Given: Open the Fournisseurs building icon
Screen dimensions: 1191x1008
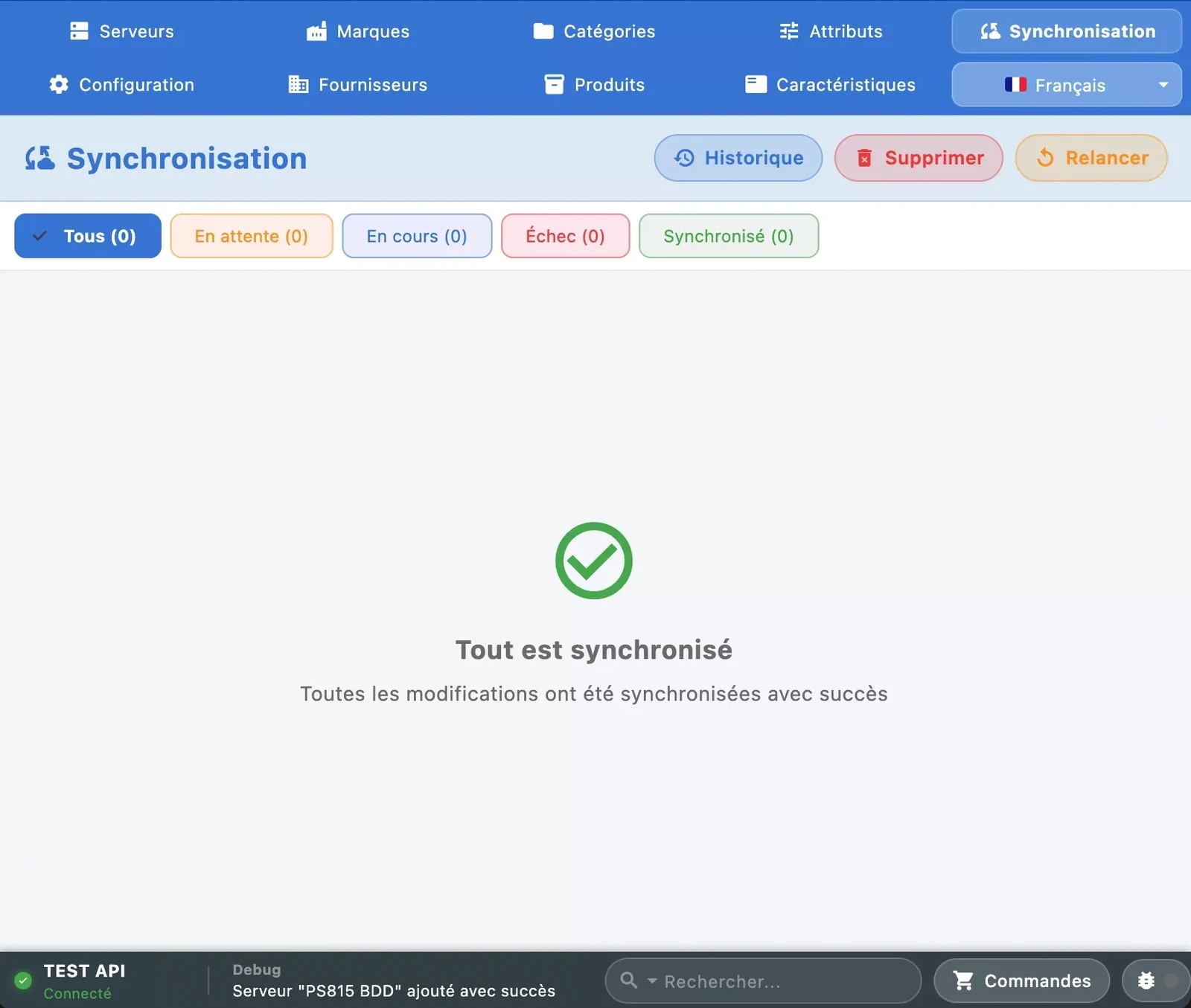Looking at the screenshot, I should [298, 84].
